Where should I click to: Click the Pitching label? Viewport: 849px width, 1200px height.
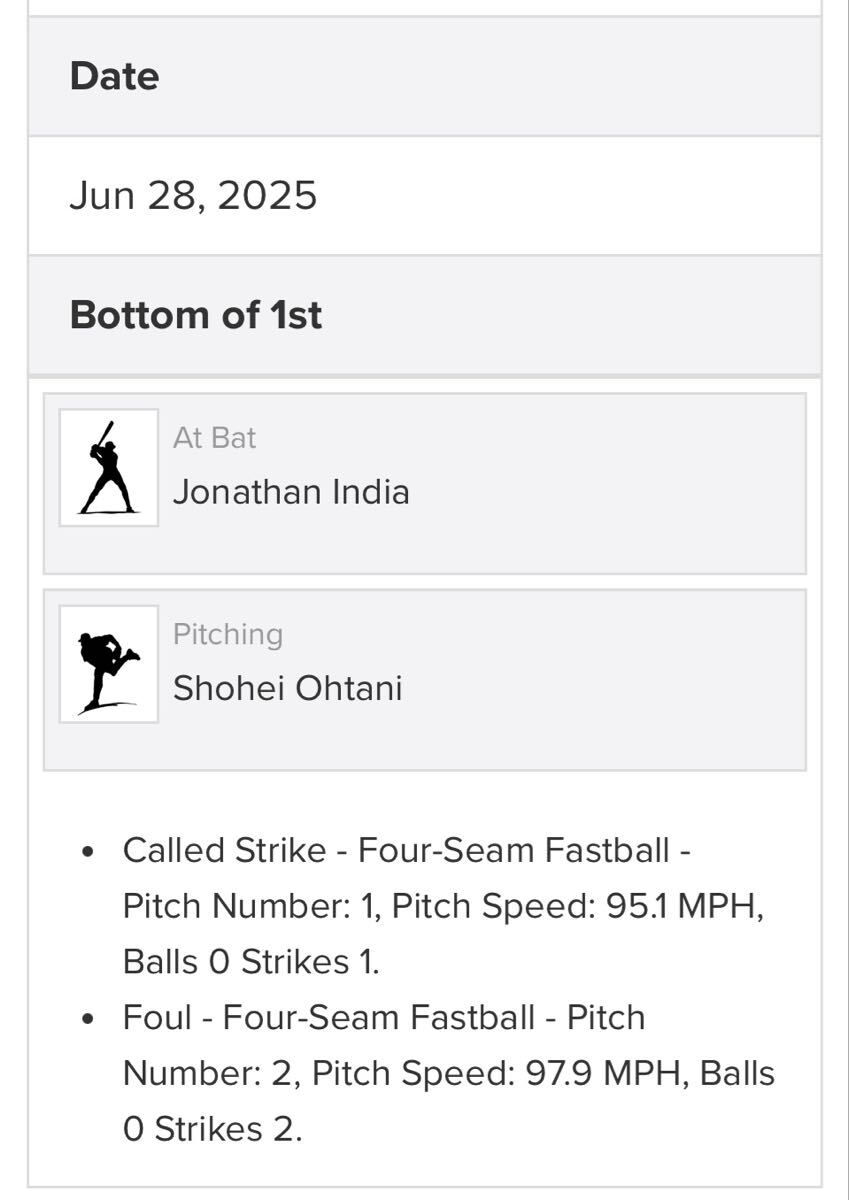(x=228, y=634)
